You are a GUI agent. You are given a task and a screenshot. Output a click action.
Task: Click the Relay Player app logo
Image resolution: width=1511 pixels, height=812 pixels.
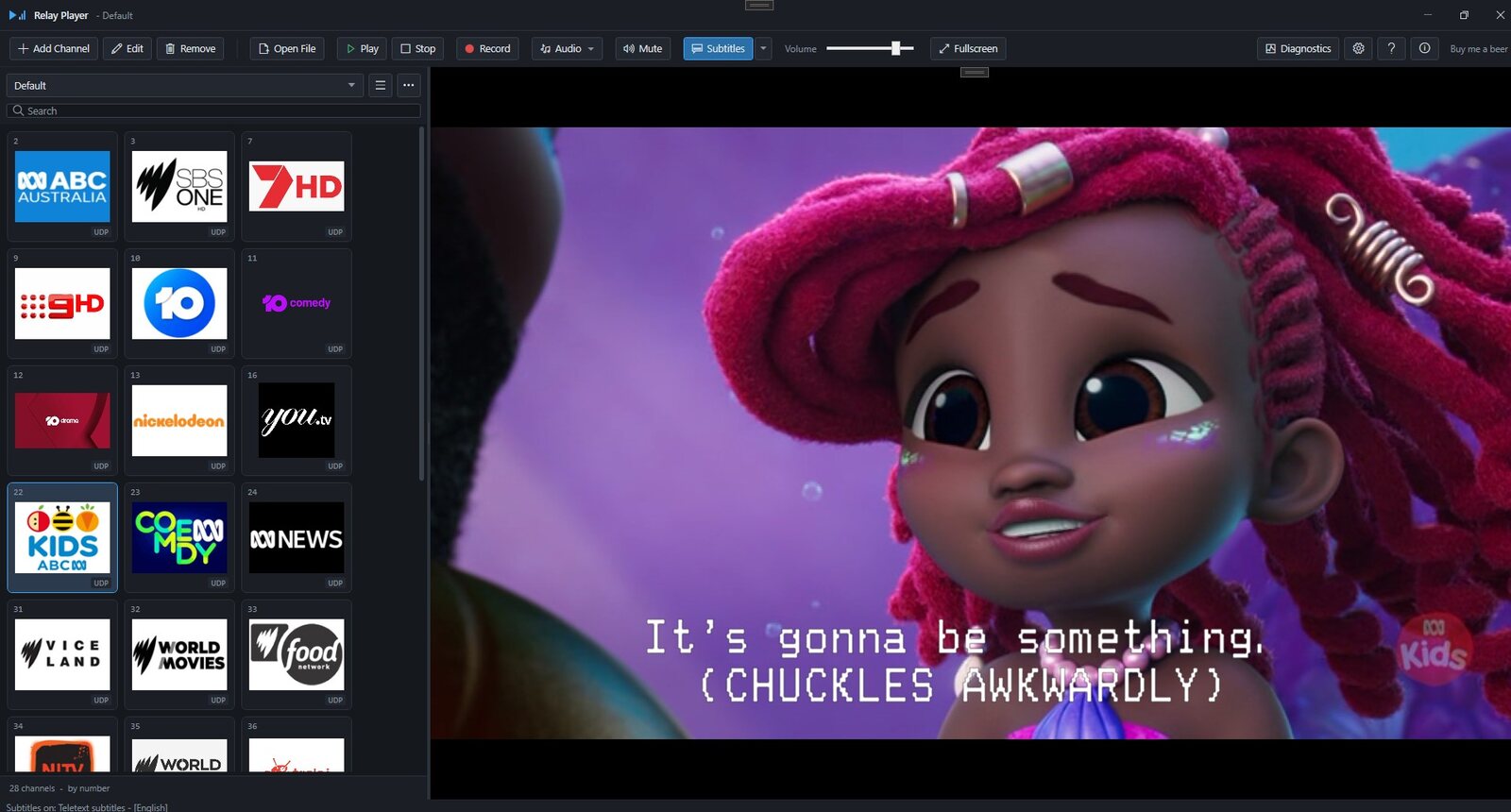tap(18, 15)
